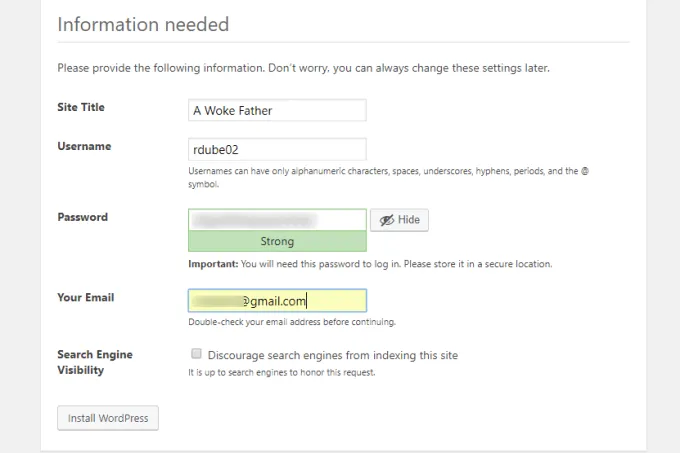Click the 'Information needed' heading
680x453 pixels.
point(143,24)
